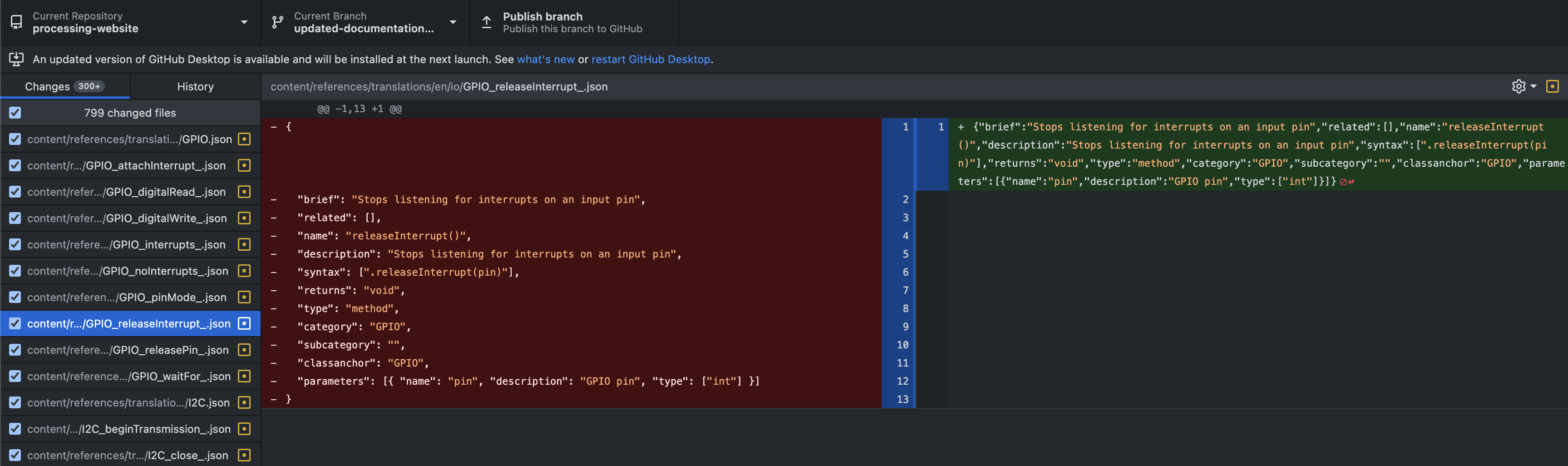Click restart GitHub Desktop link

click(x=651, y=59)
